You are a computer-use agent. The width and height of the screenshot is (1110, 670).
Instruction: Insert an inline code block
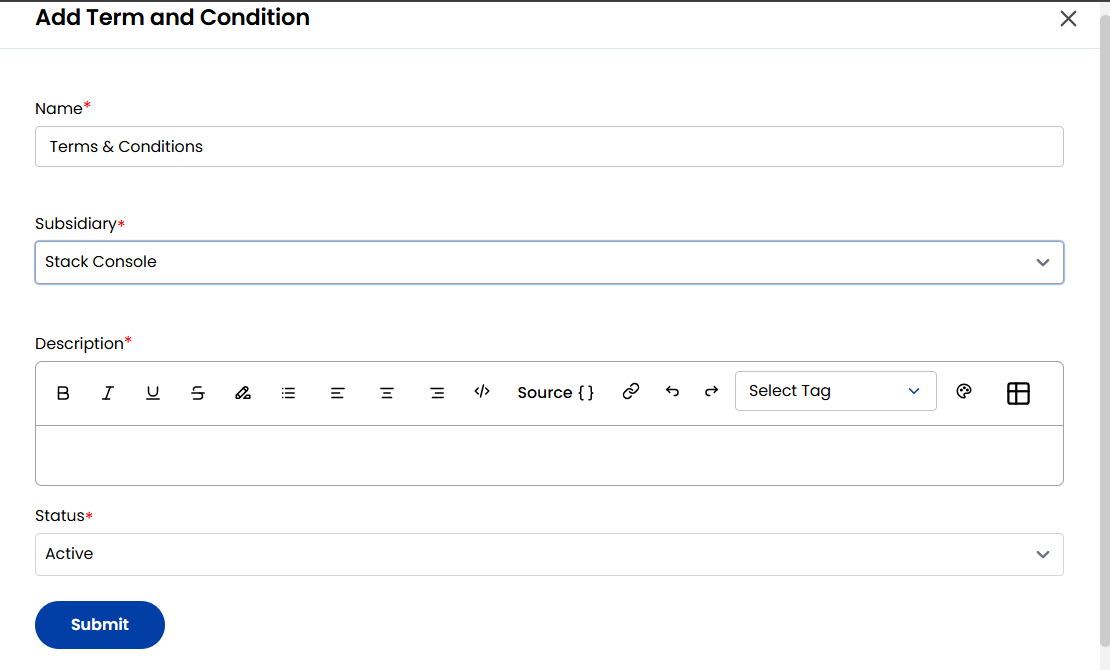[x=481, y=392]
